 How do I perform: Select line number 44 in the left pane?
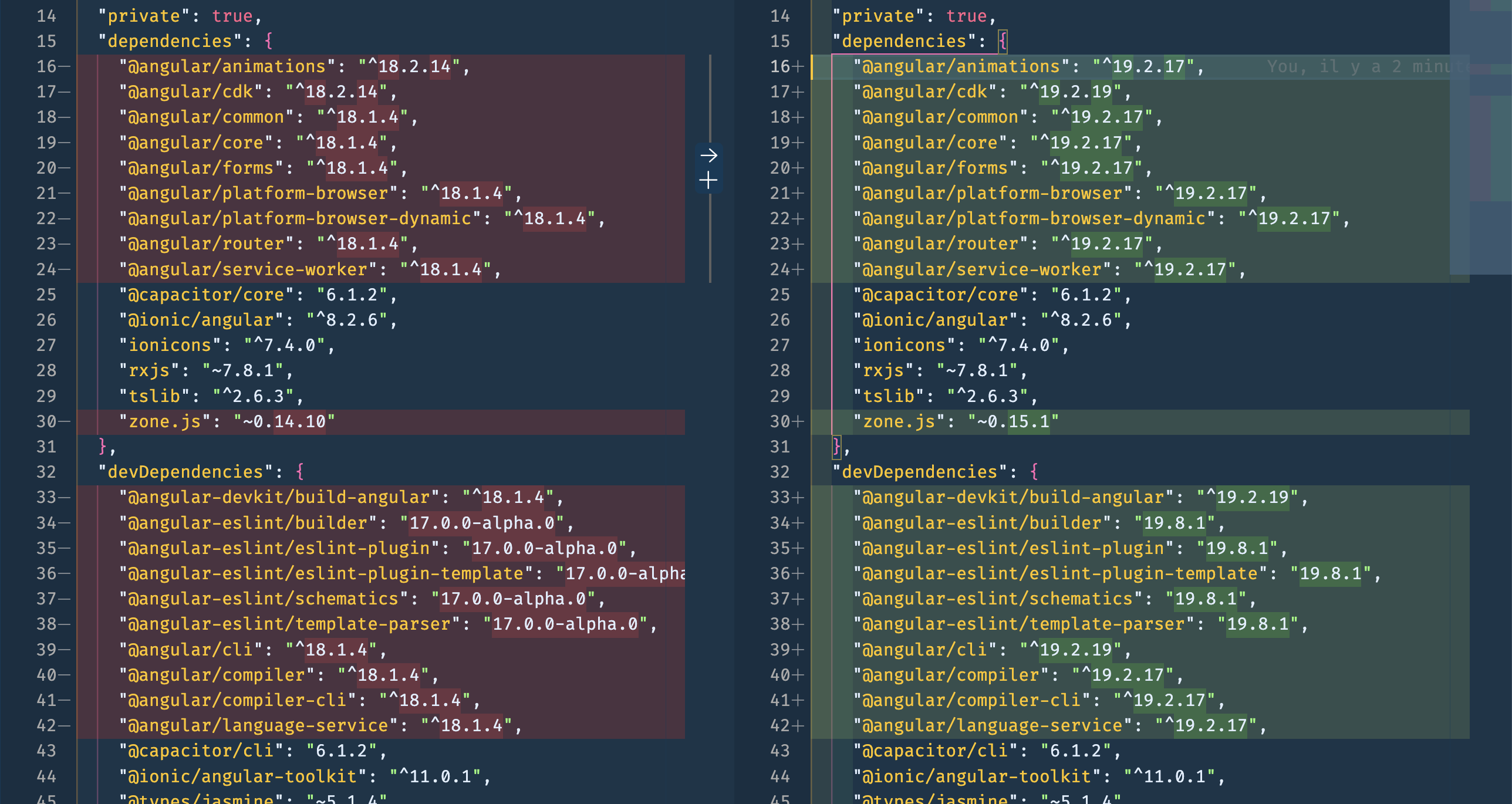coord(46,775)
